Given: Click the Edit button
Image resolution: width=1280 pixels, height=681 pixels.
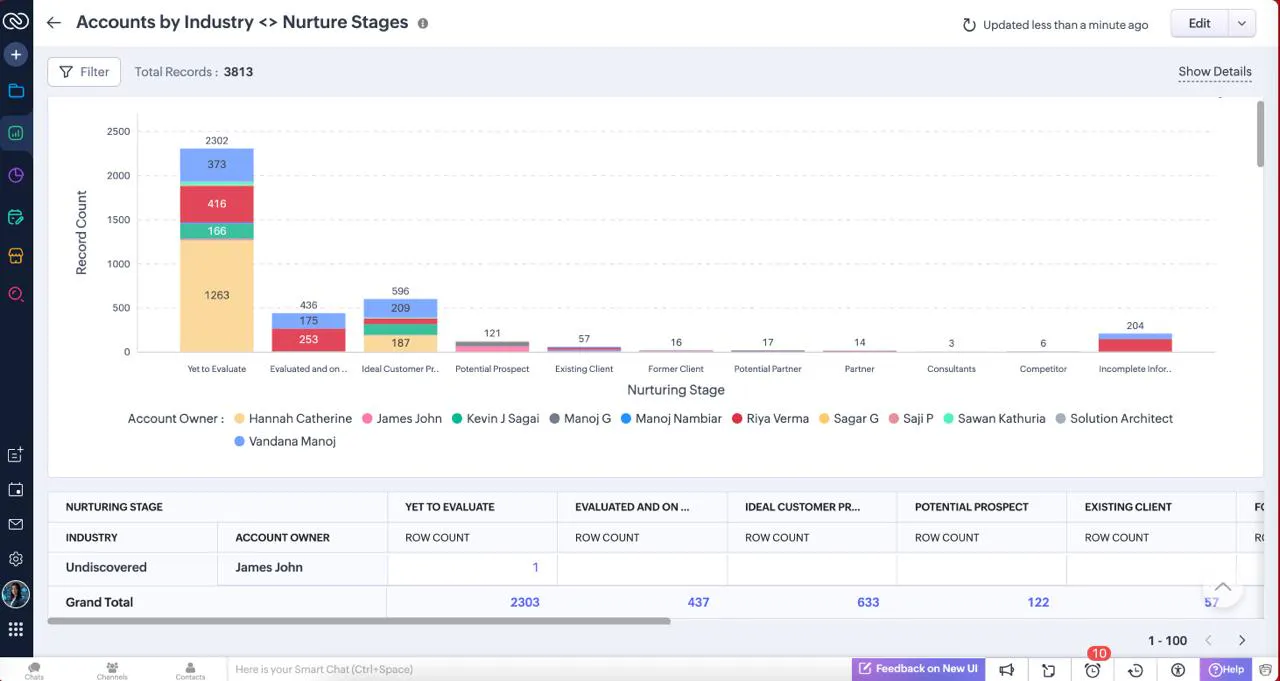Looking at the screenshot, I should [1200, 24].
